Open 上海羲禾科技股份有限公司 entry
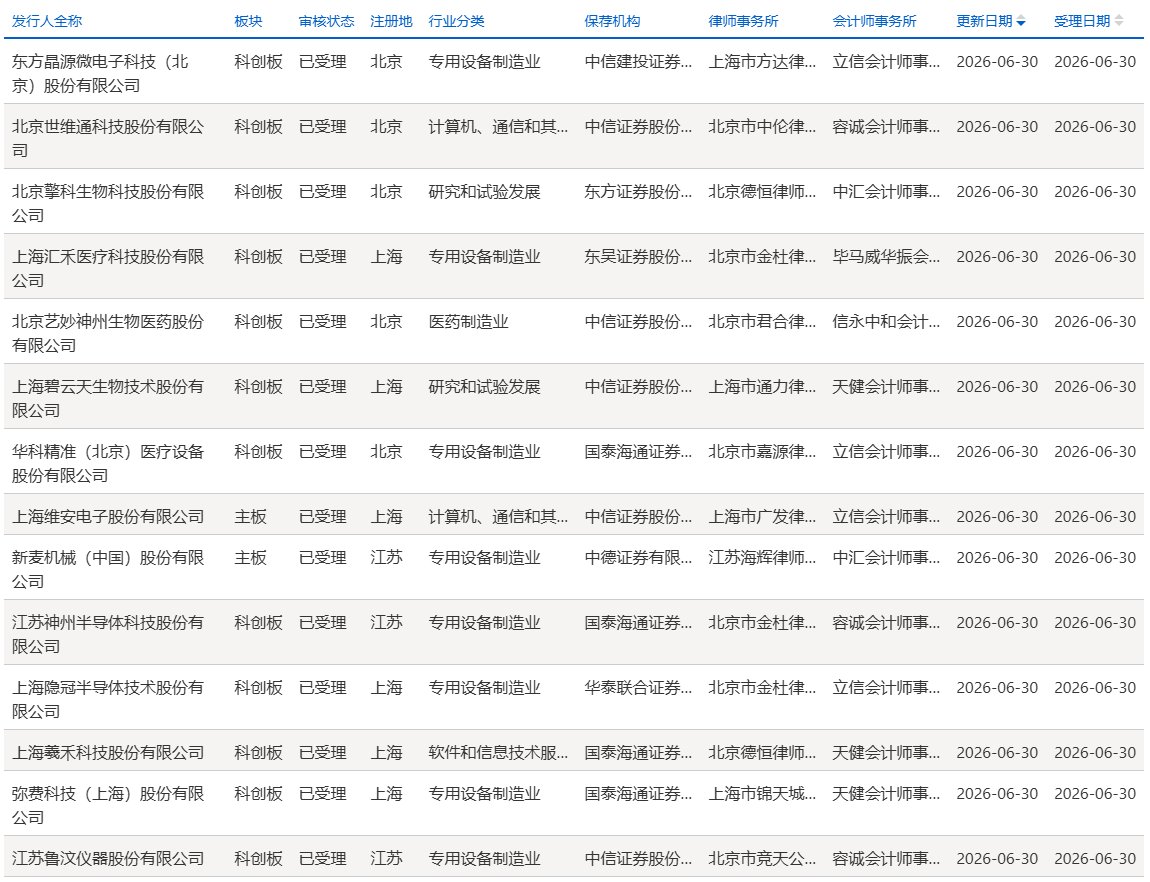The width and height of the screenshot is (1150, 882). coord(108,753)
